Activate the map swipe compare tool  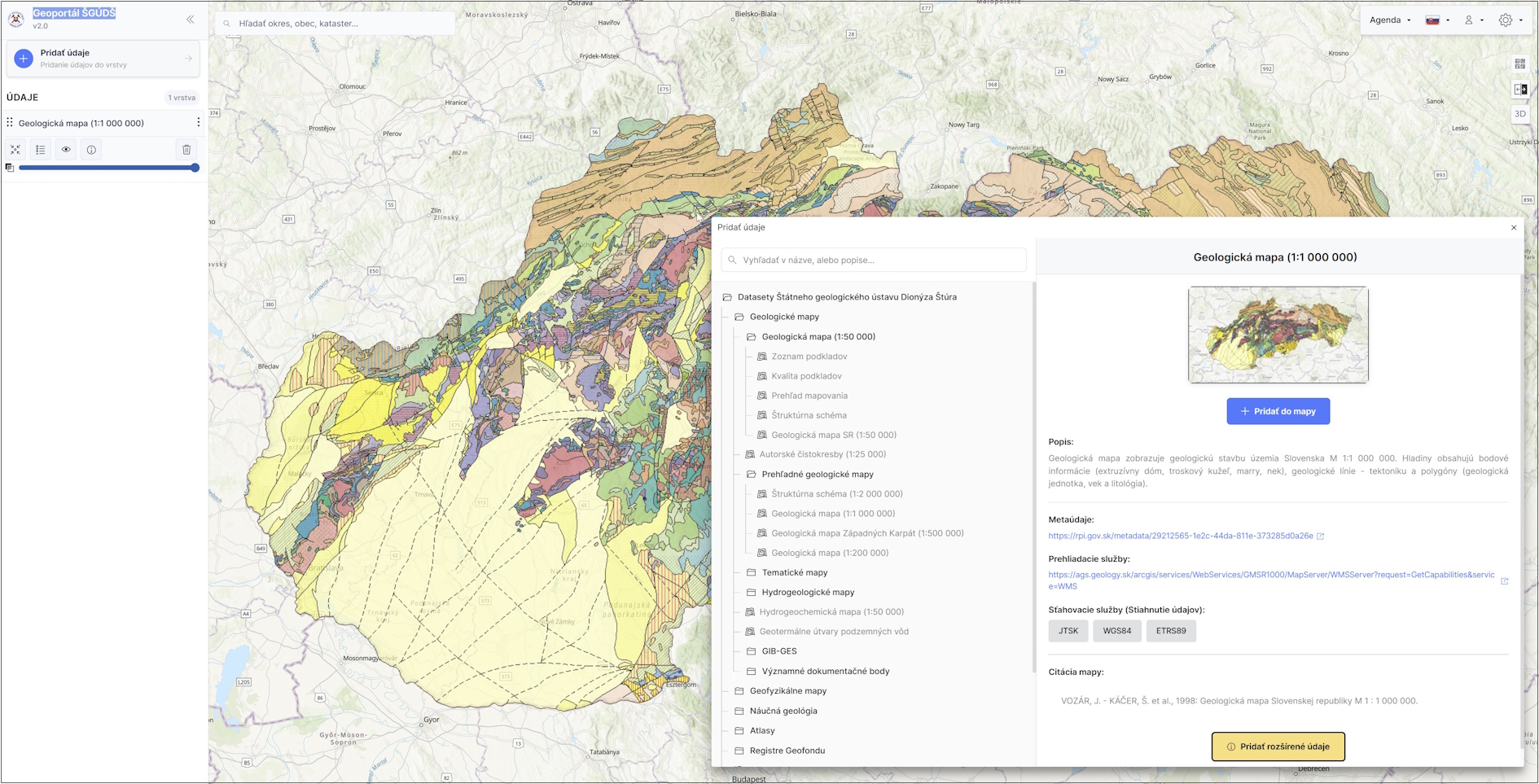pyautogui.click(x=1519, y=90)
